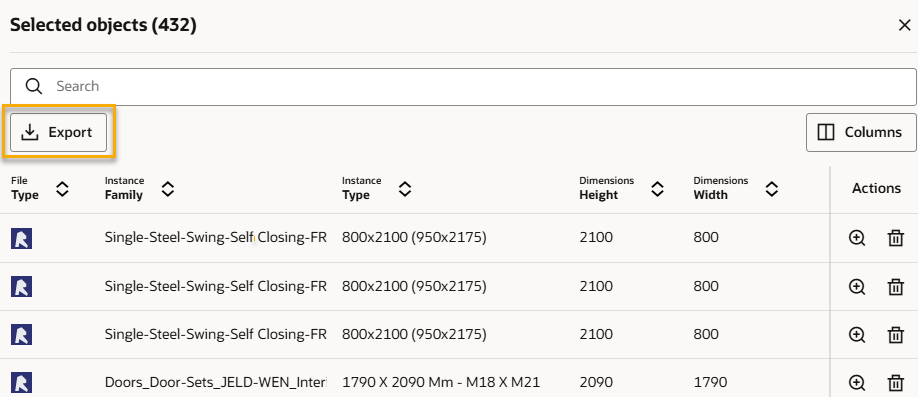Click the Revit file icon in first row
The width and height of the screenshot is (918, 397).
22,238
